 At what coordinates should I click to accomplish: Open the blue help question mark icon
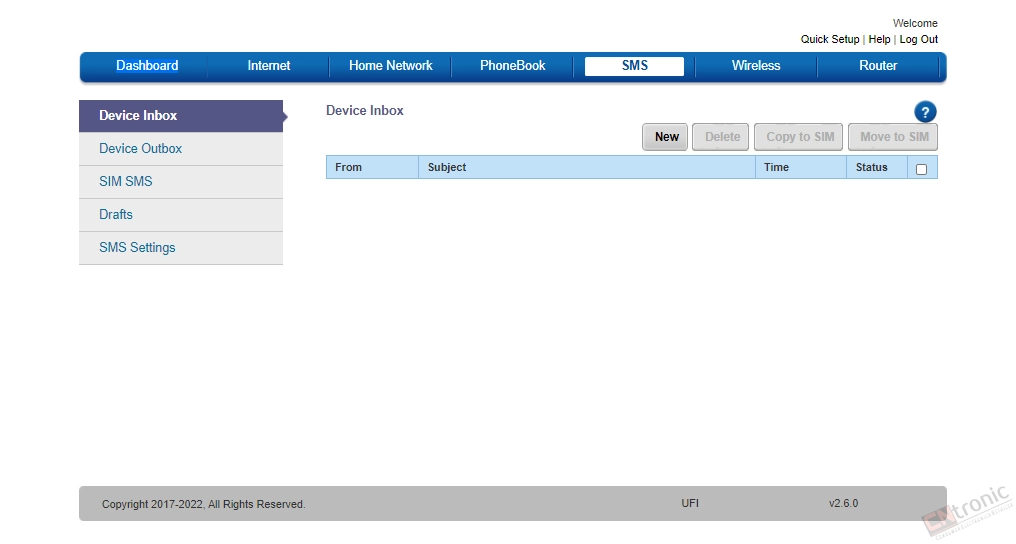pyautogui.click(x=925, y=112)
